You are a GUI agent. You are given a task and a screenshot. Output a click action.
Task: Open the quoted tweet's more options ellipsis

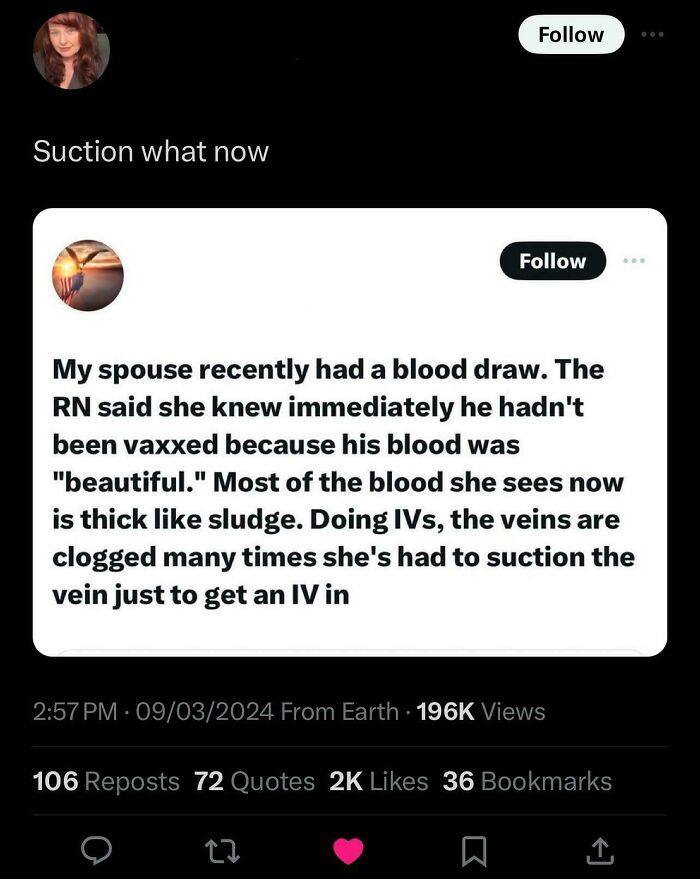click(x=634, y=261)
